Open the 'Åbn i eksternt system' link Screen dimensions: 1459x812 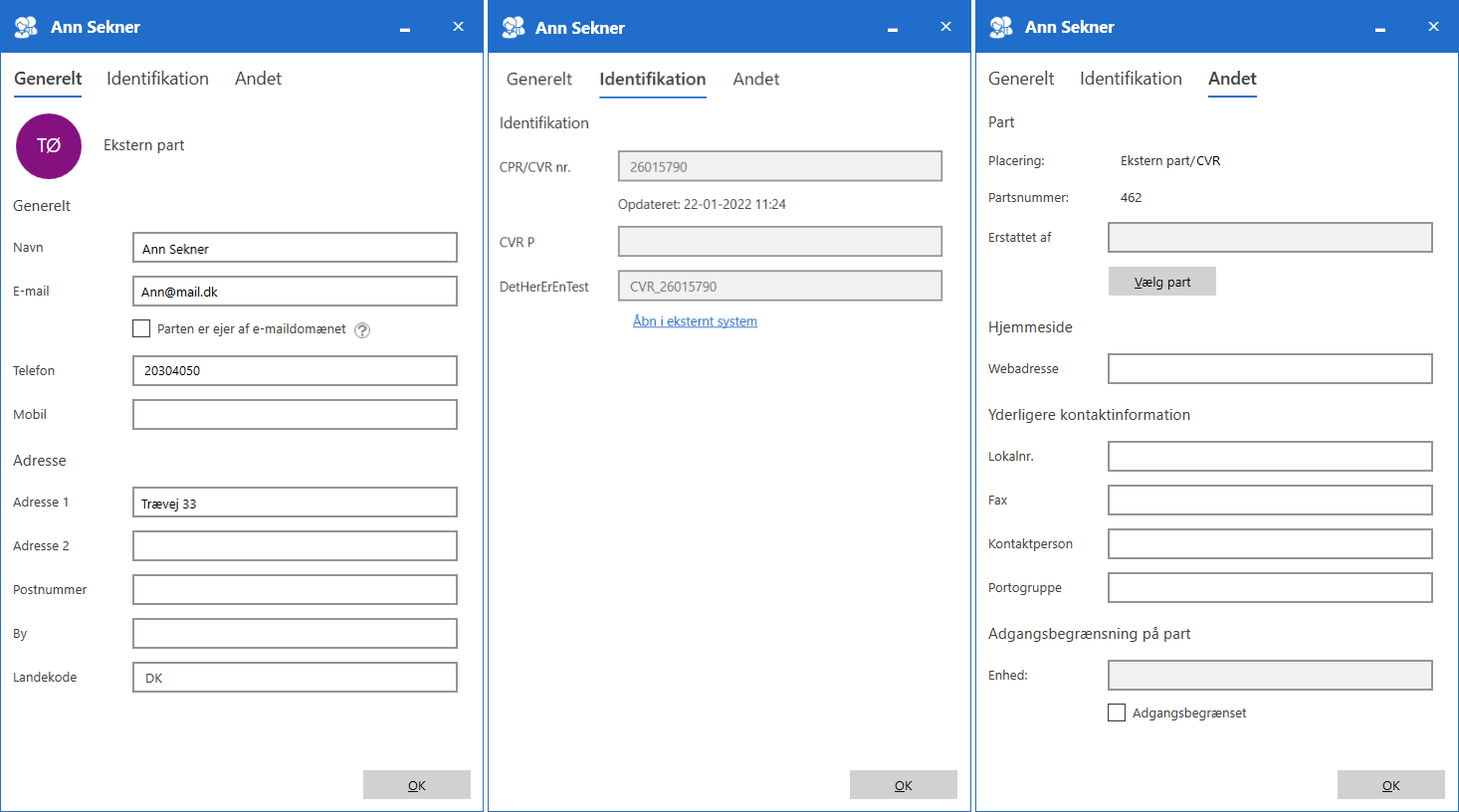pyautogui.click(x=695, y=321)
